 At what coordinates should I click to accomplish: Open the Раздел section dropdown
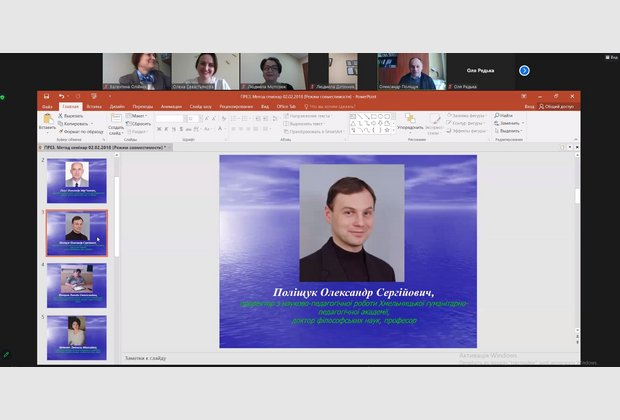pyautogui.click(x=137, y=131)
